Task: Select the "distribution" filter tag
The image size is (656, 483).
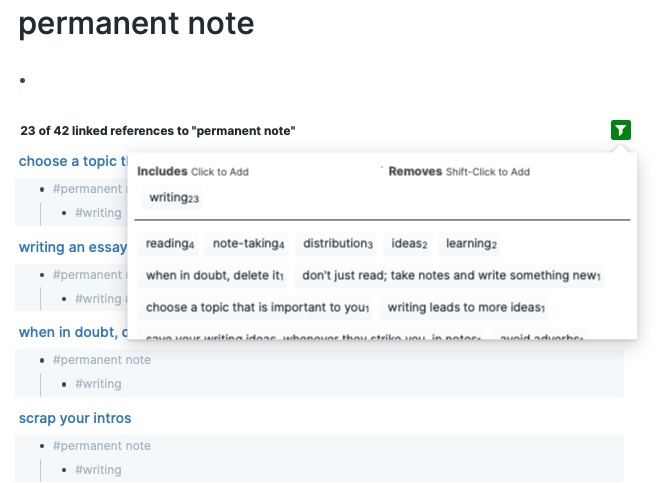Action: coord(338,244)
